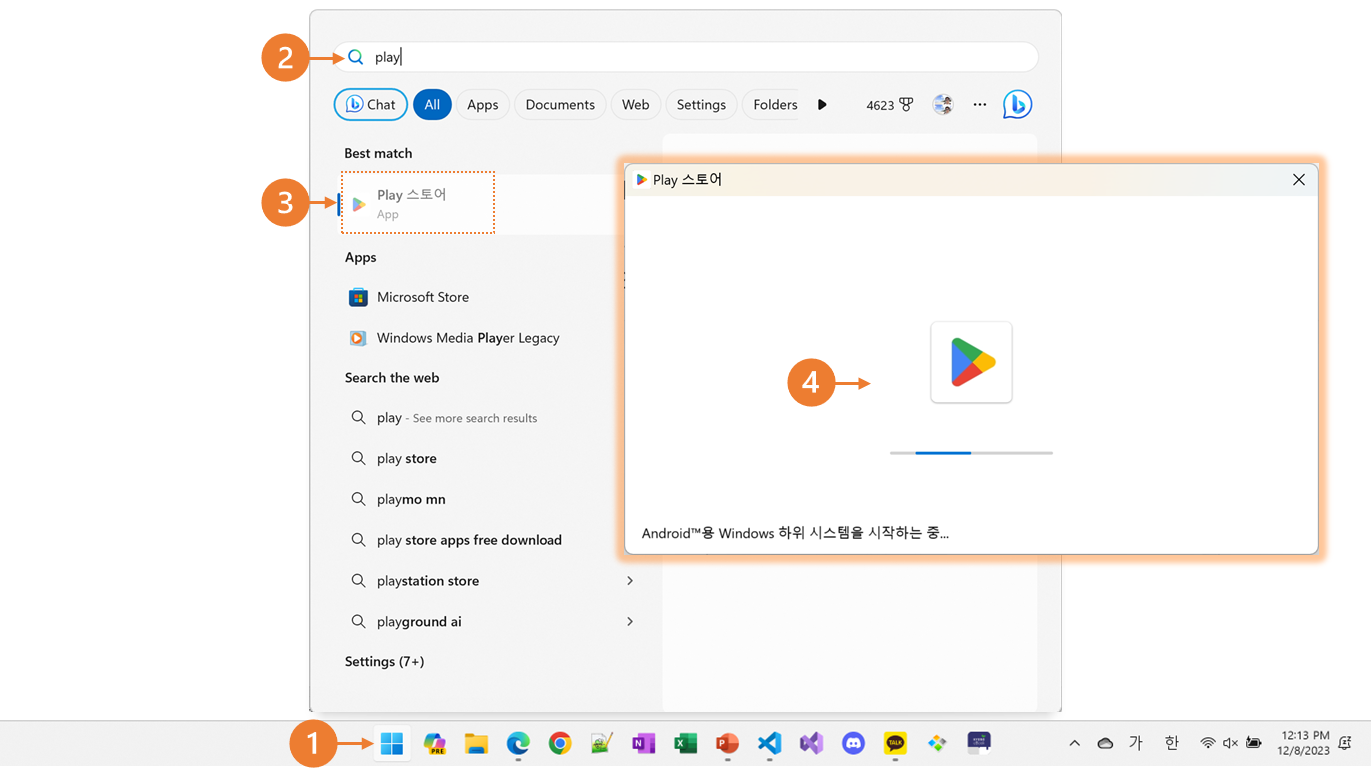Click the "Best match" section heading
Image resolution: width=1371 pixels, height=774 pixels.
click(x=378, y=153)
